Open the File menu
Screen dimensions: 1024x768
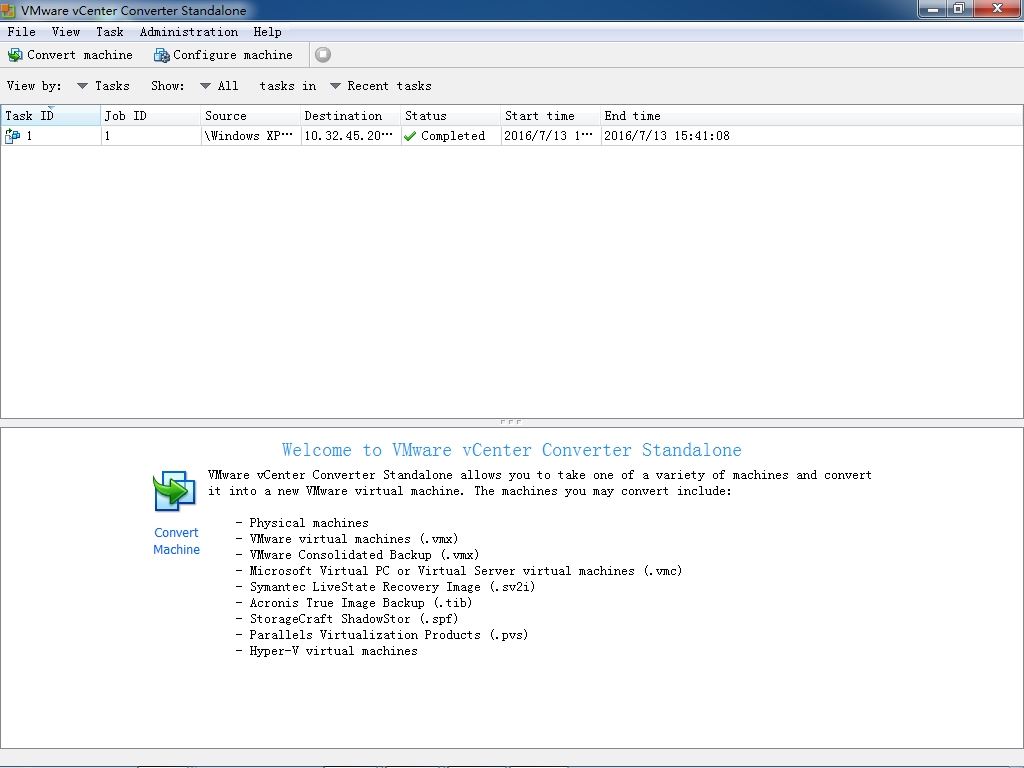pos(22,31)
